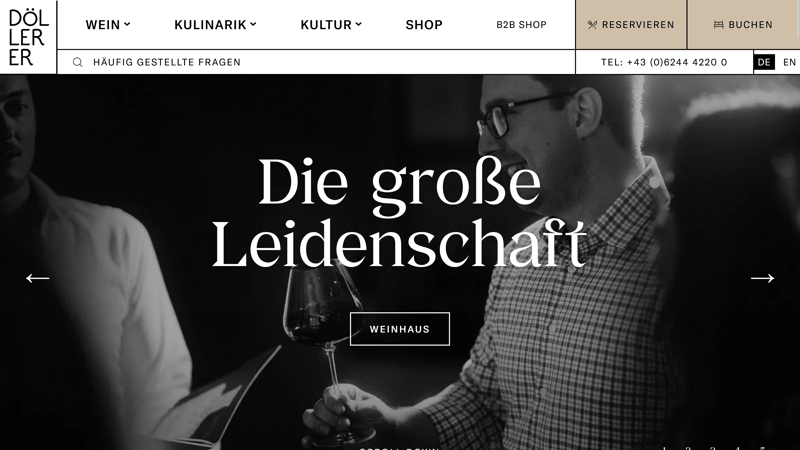Click the Weinhaus button
Viewport: 800px width, 450px height.
400,329
